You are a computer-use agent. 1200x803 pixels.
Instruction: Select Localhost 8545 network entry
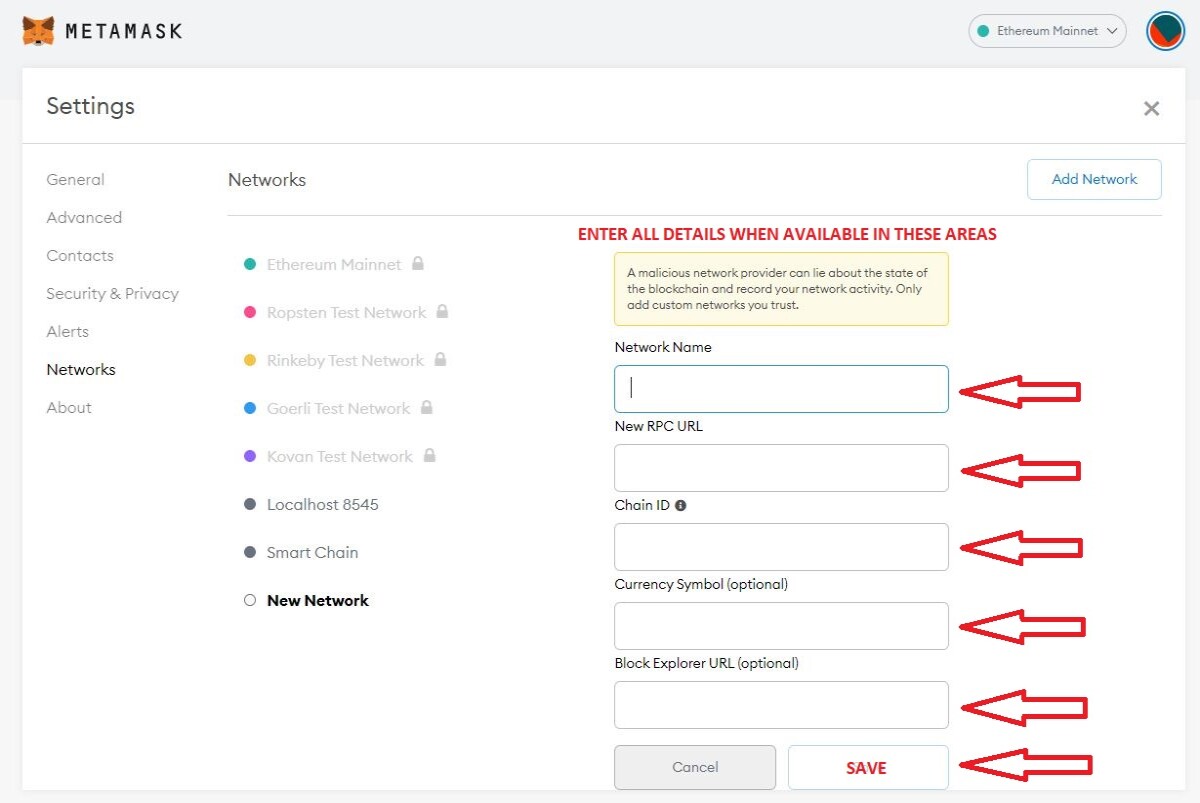(x=322, y=504)
